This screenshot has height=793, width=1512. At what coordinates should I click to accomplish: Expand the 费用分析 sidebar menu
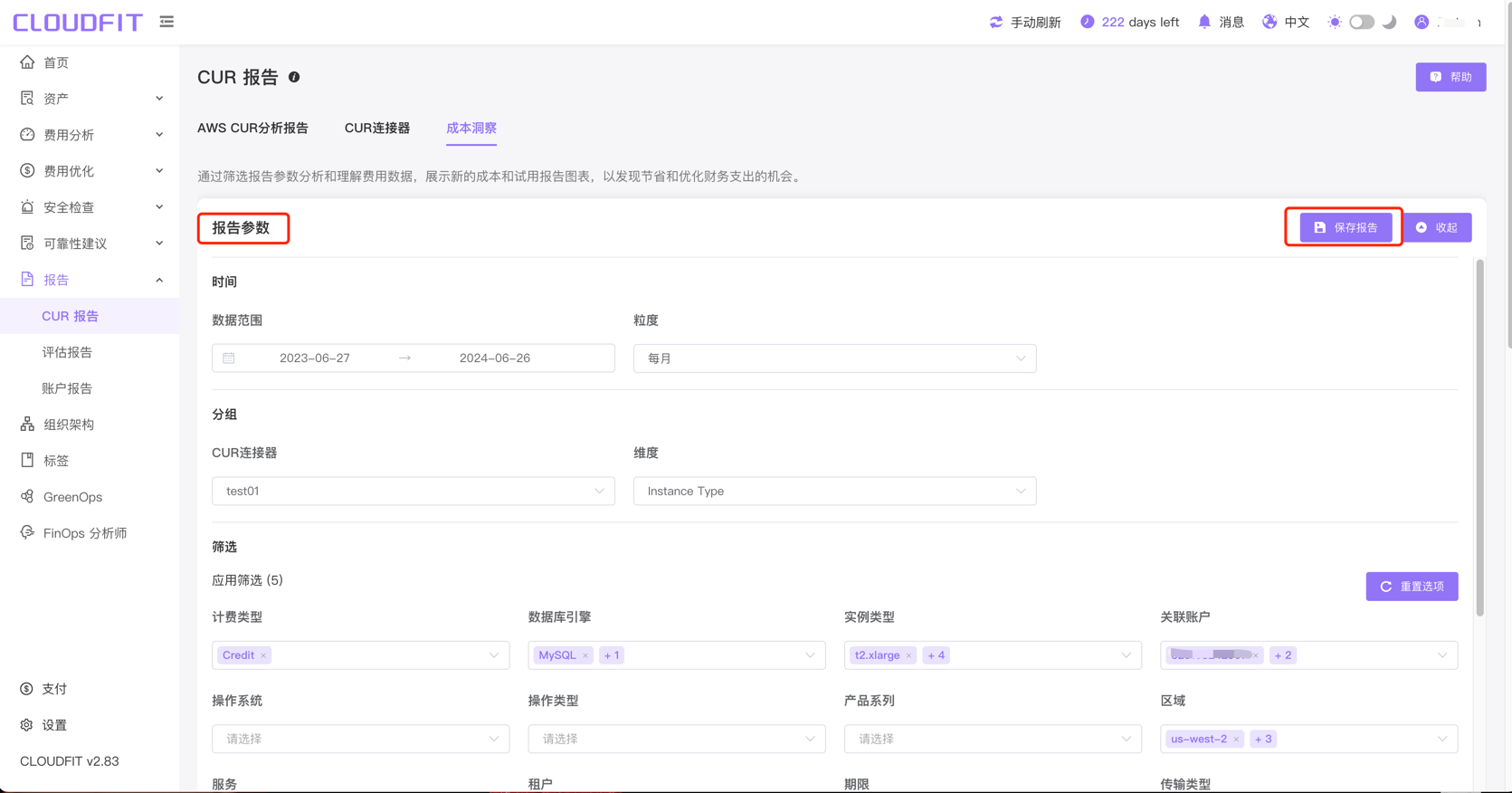click(x=159, y=134)
